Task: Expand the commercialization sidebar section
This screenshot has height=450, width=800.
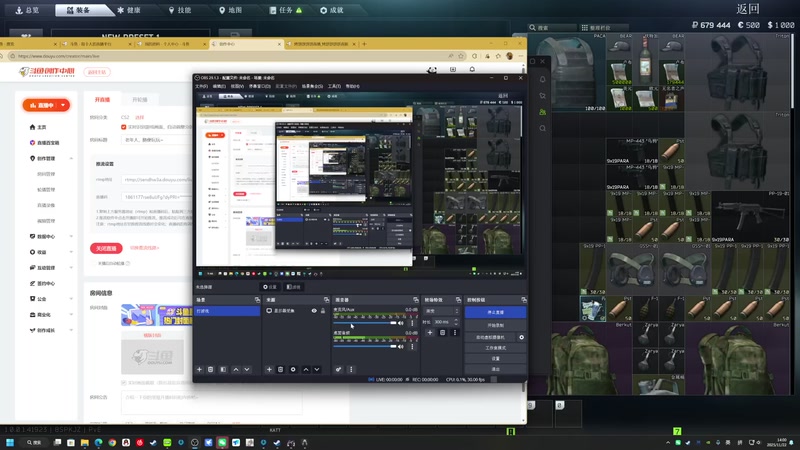Action: click(x=71, y=315)
